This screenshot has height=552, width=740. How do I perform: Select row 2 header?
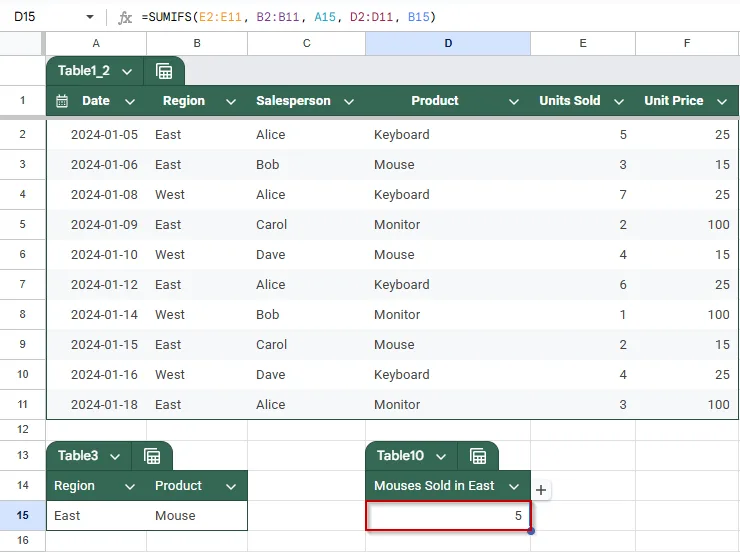pyautogui.click(x=23, y=134)
